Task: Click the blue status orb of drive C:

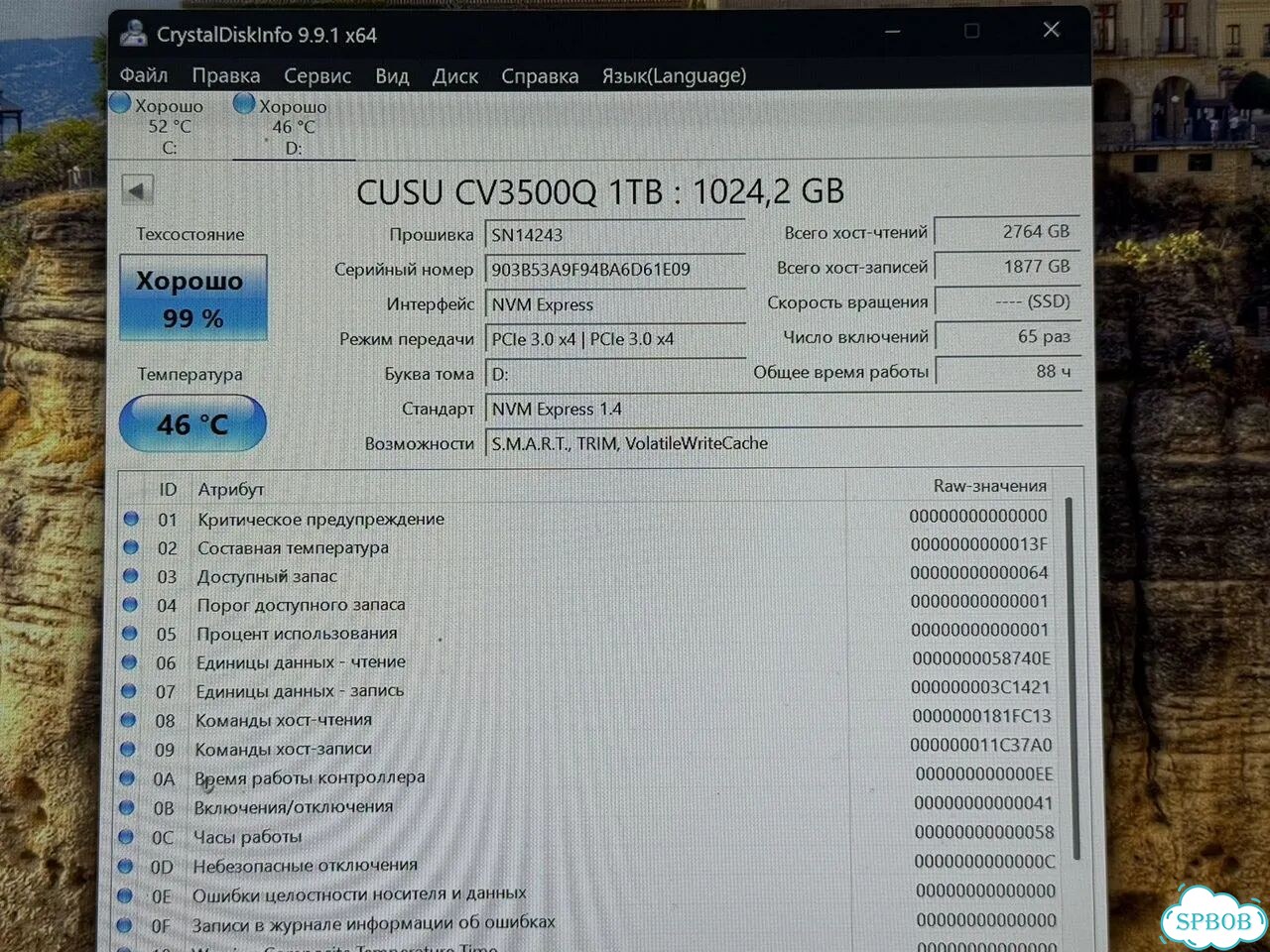Action: click(x=120, y=102)
